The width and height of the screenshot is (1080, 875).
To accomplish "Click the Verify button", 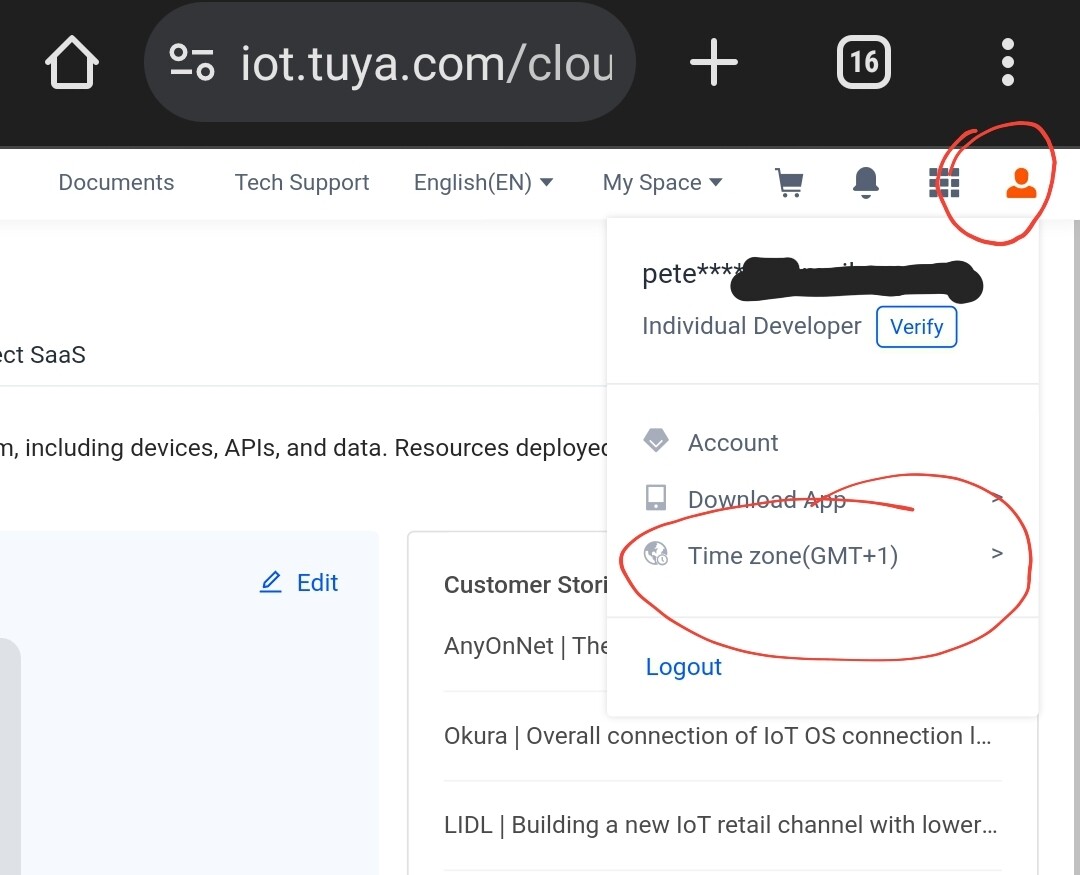I will tap(916, 327).
